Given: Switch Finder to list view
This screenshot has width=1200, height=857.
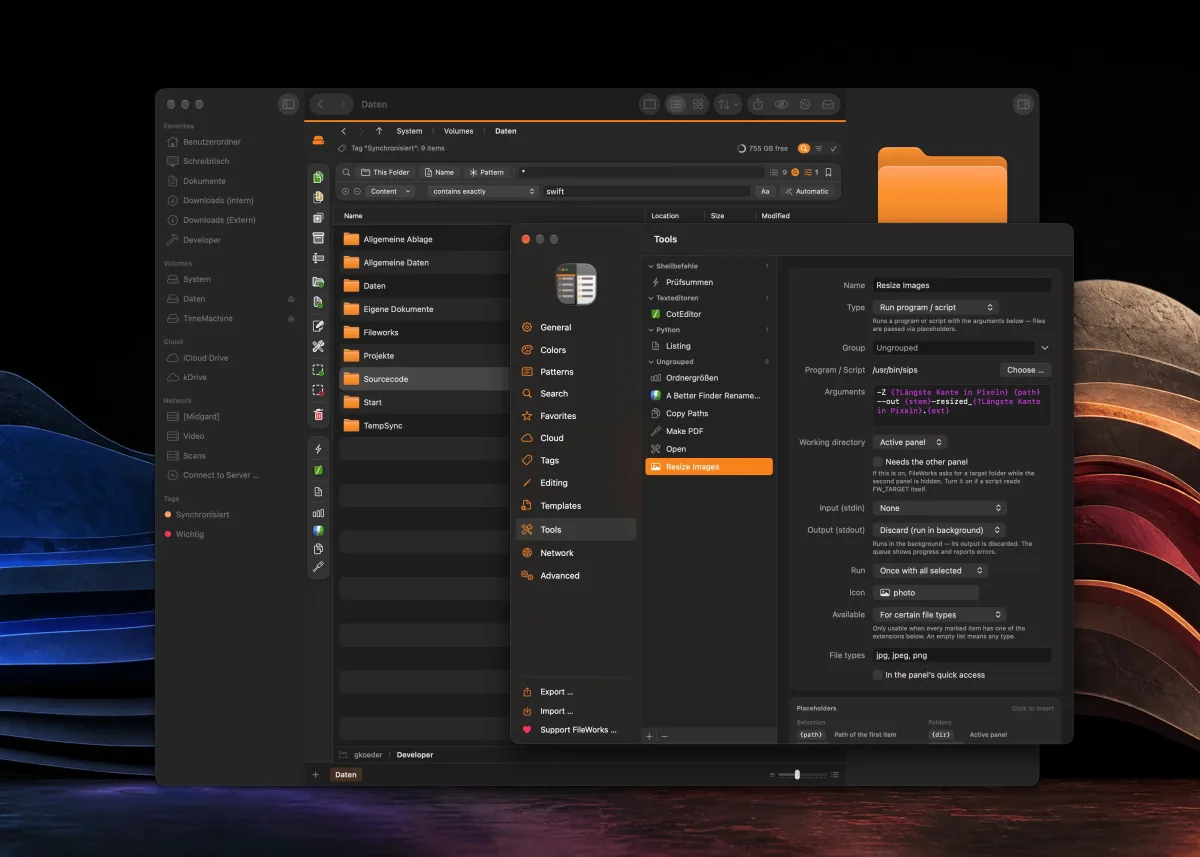Looking at the screenshot, I should point(676,104).
